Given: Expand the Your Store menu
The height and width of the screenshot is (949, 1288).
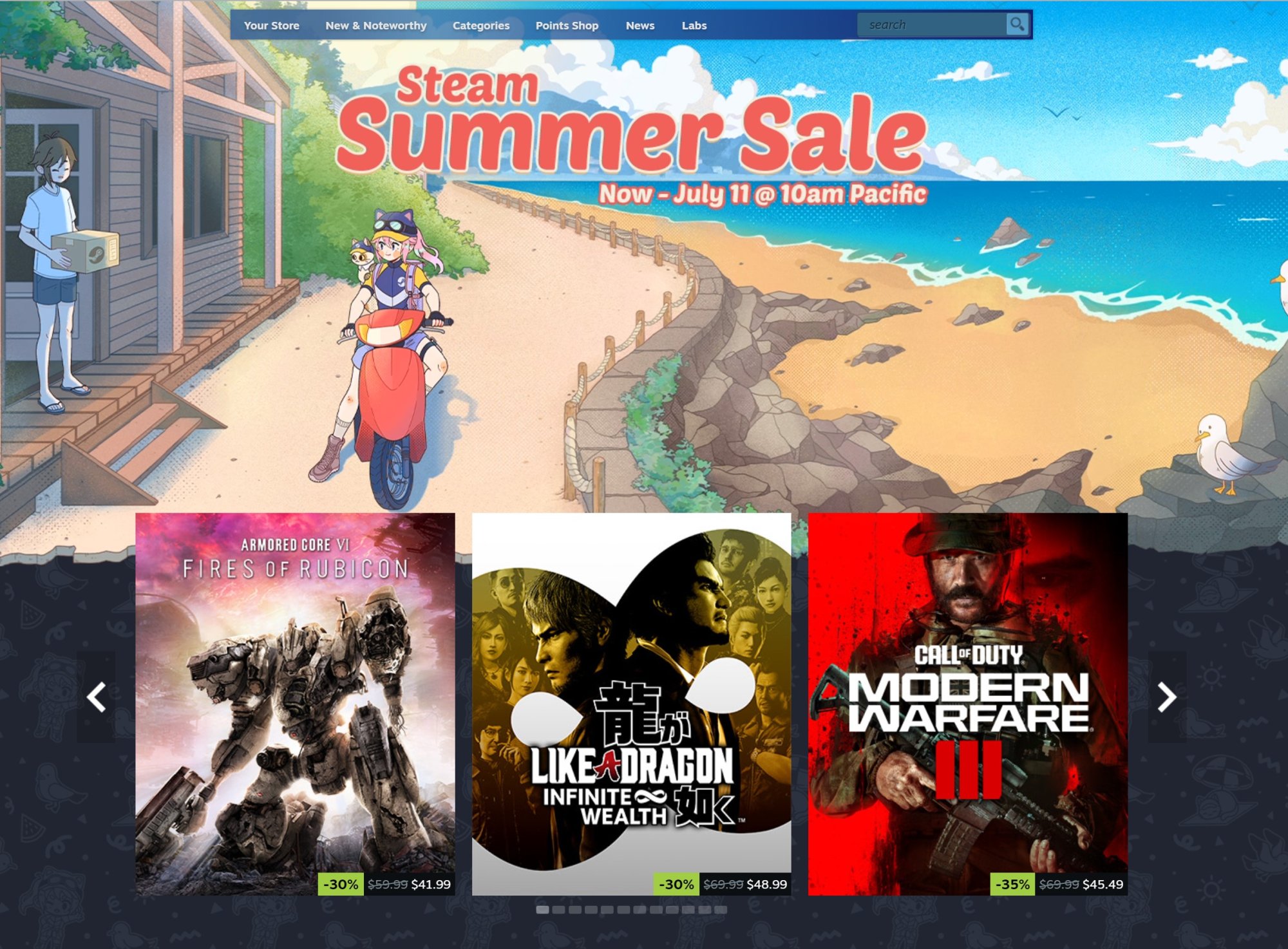Looking at the screenshot, I should point(271,26).
